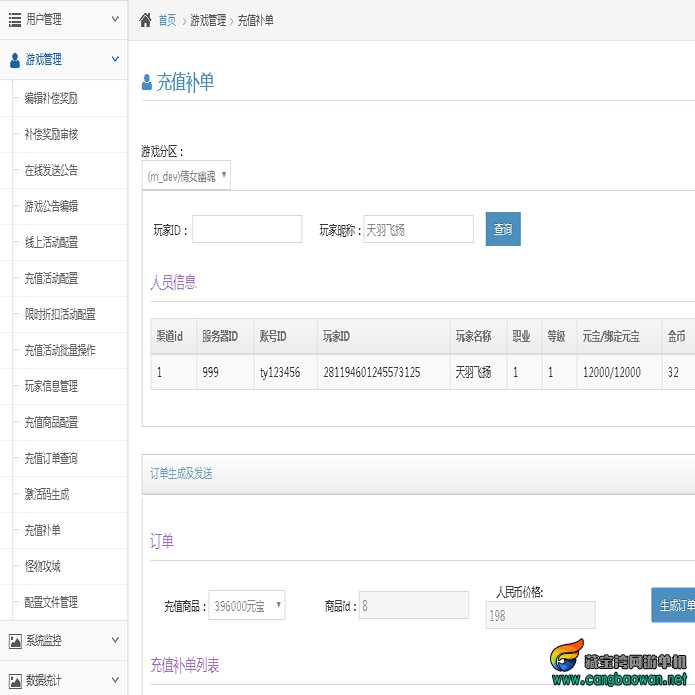Open 限时折扣活动配置 in sidebar
Viewport: 695px width, 695px height.
tap(60, 314)
